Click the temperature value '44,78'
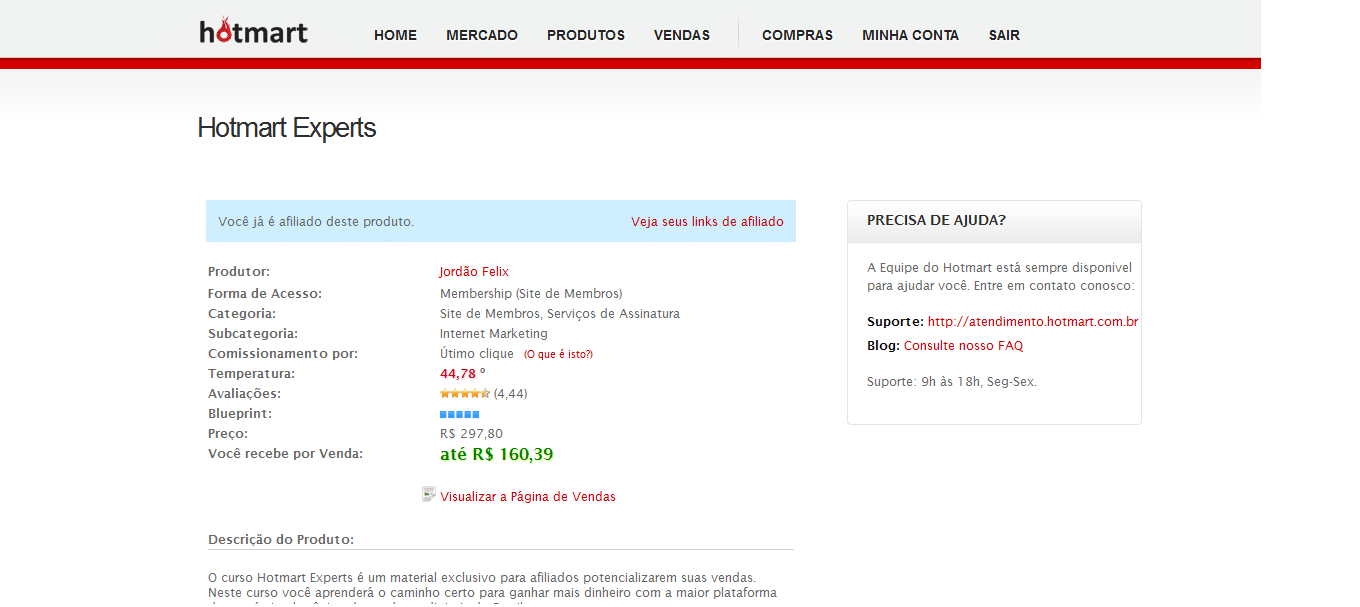The image size is (1360, 607). point(458,374)
